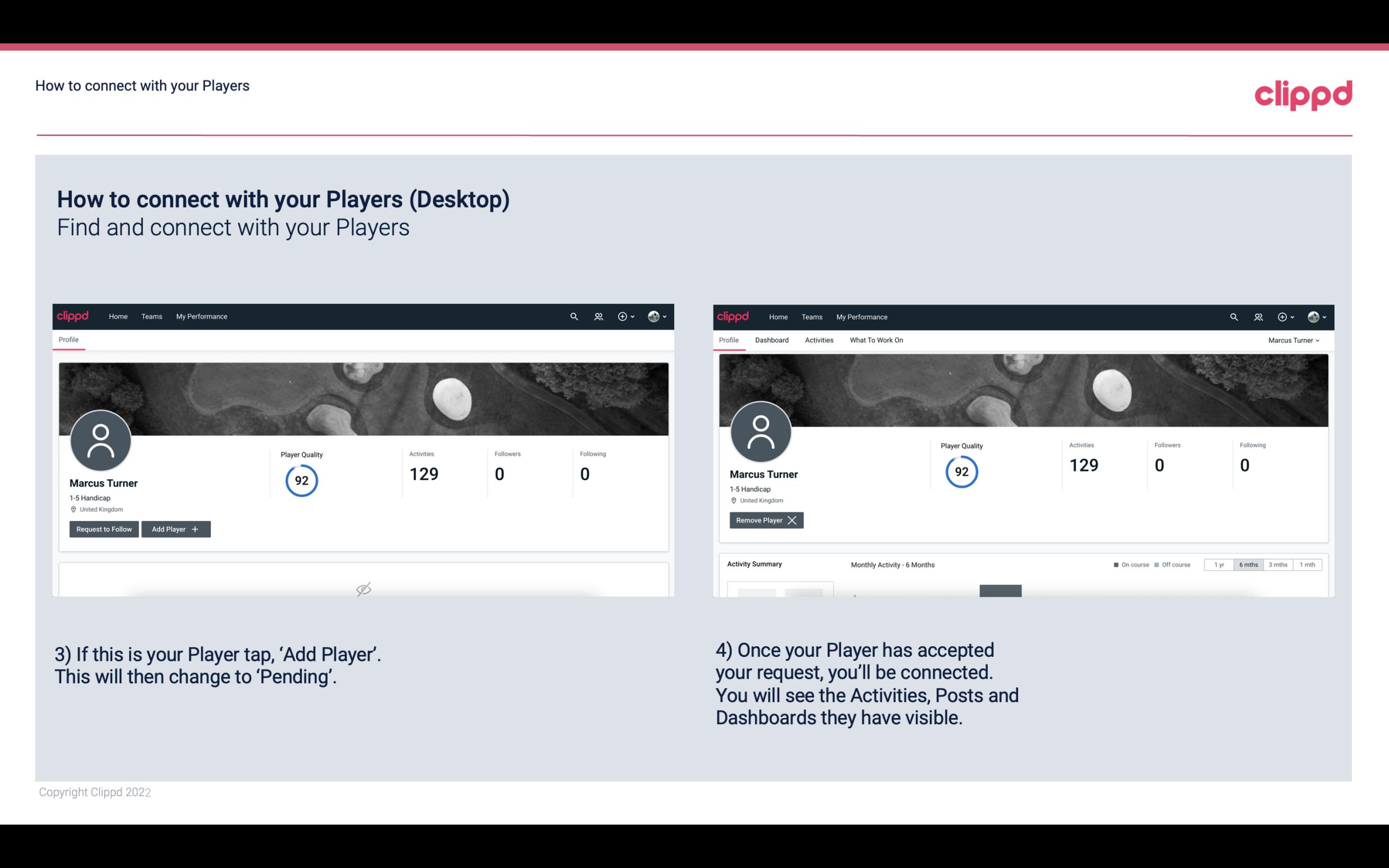Select the Activities tab for Marcus Turner
This screenshot has height=868, width=1389.
(x=818, y=340)
